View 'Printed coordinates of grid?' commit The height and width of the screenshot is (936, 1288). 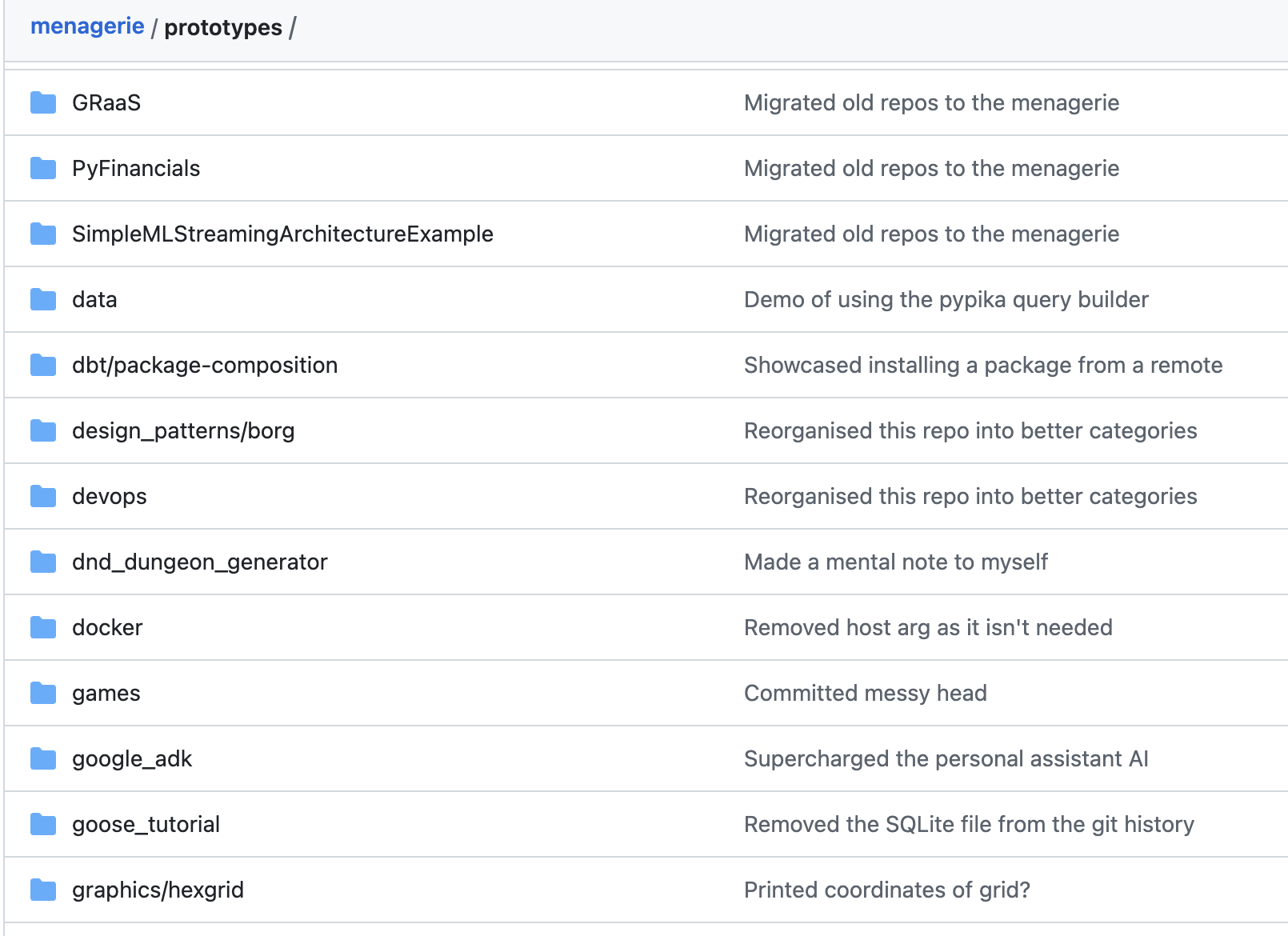[886, 890]
